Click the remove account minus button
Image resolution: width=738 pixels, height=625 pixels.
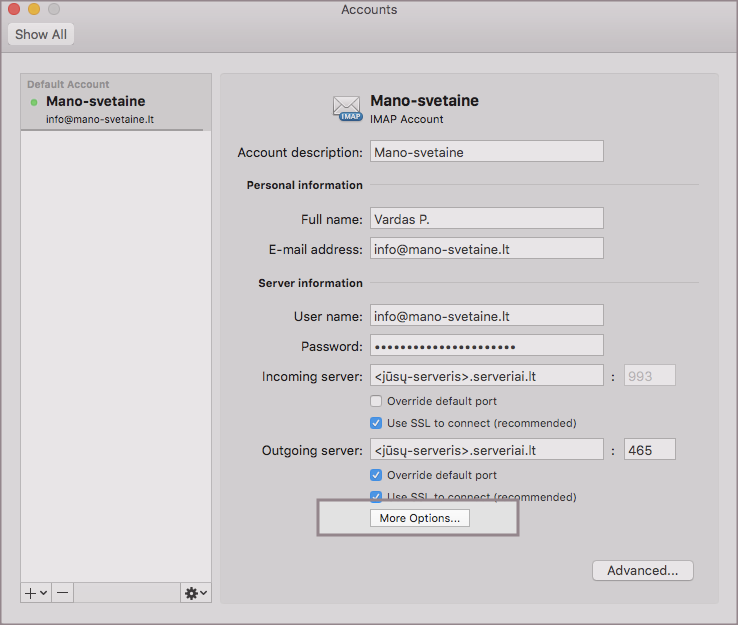[62, 593]
